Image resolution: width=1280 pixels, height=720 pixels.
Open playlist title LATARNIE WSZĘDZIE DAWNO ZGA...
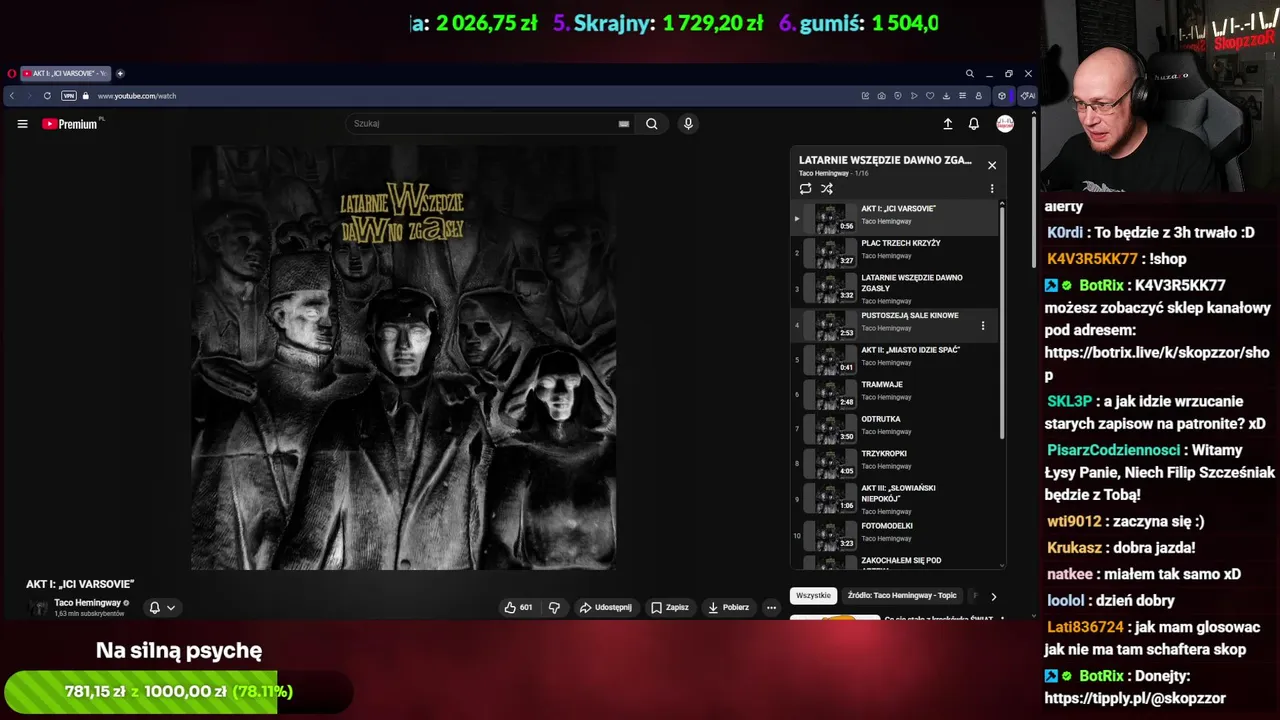coord(885,160)
